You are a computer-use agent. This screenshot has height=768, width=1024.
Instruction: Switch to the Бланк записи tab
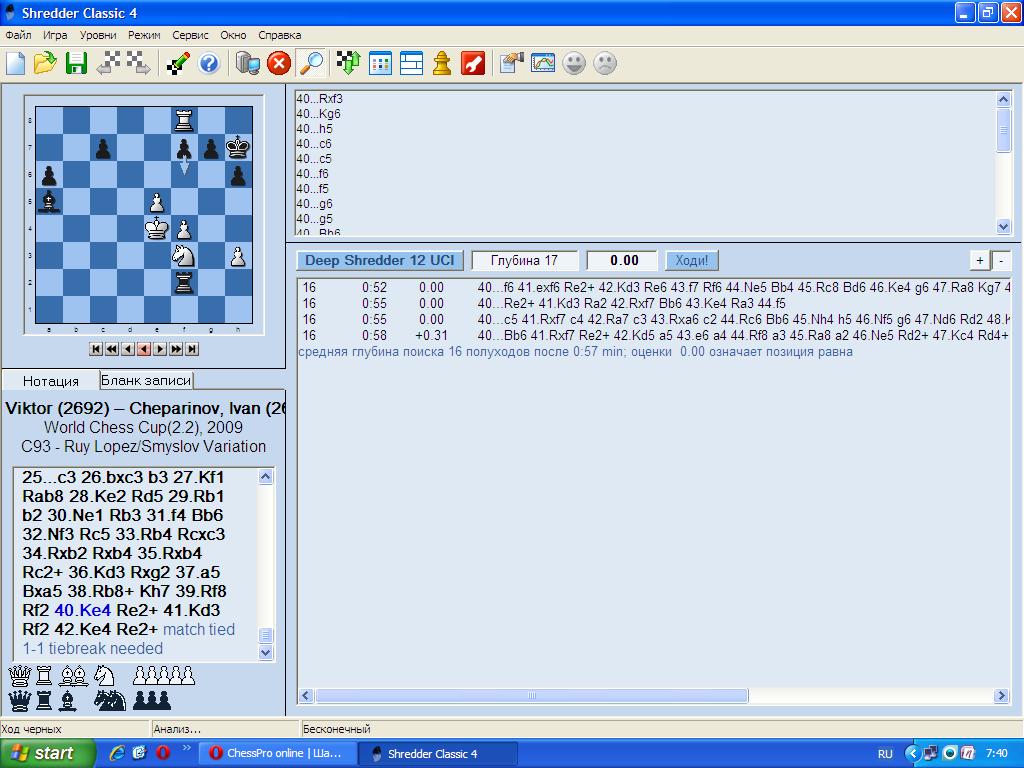pyautogui.click(x=146, y=380)
